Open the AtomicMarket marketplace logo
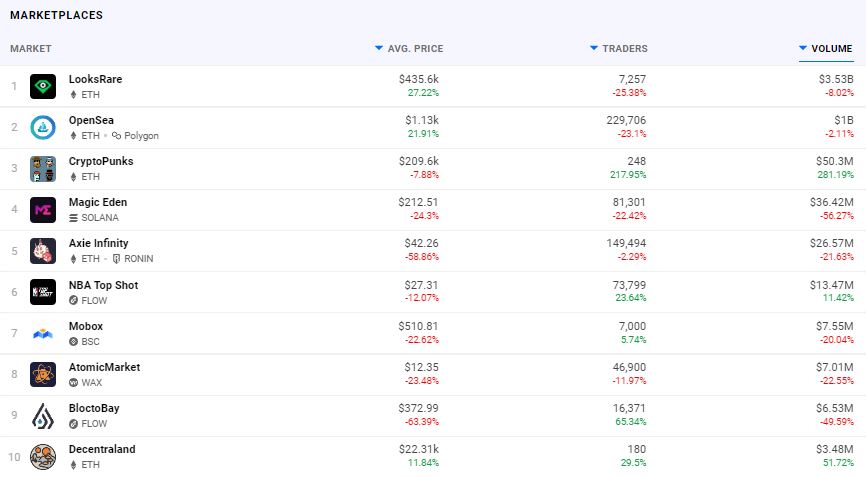 43,374
